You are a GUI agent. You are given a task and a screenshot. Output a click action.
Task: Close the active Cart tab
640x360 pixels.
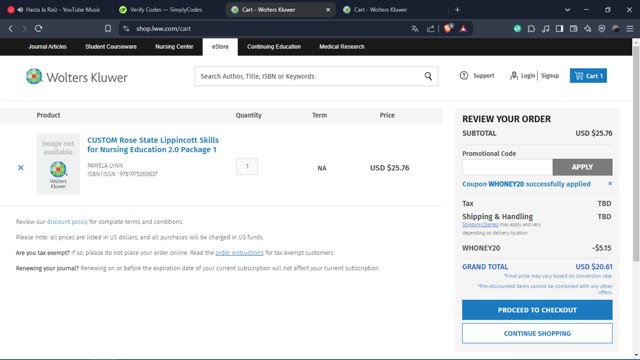[328, 9]
